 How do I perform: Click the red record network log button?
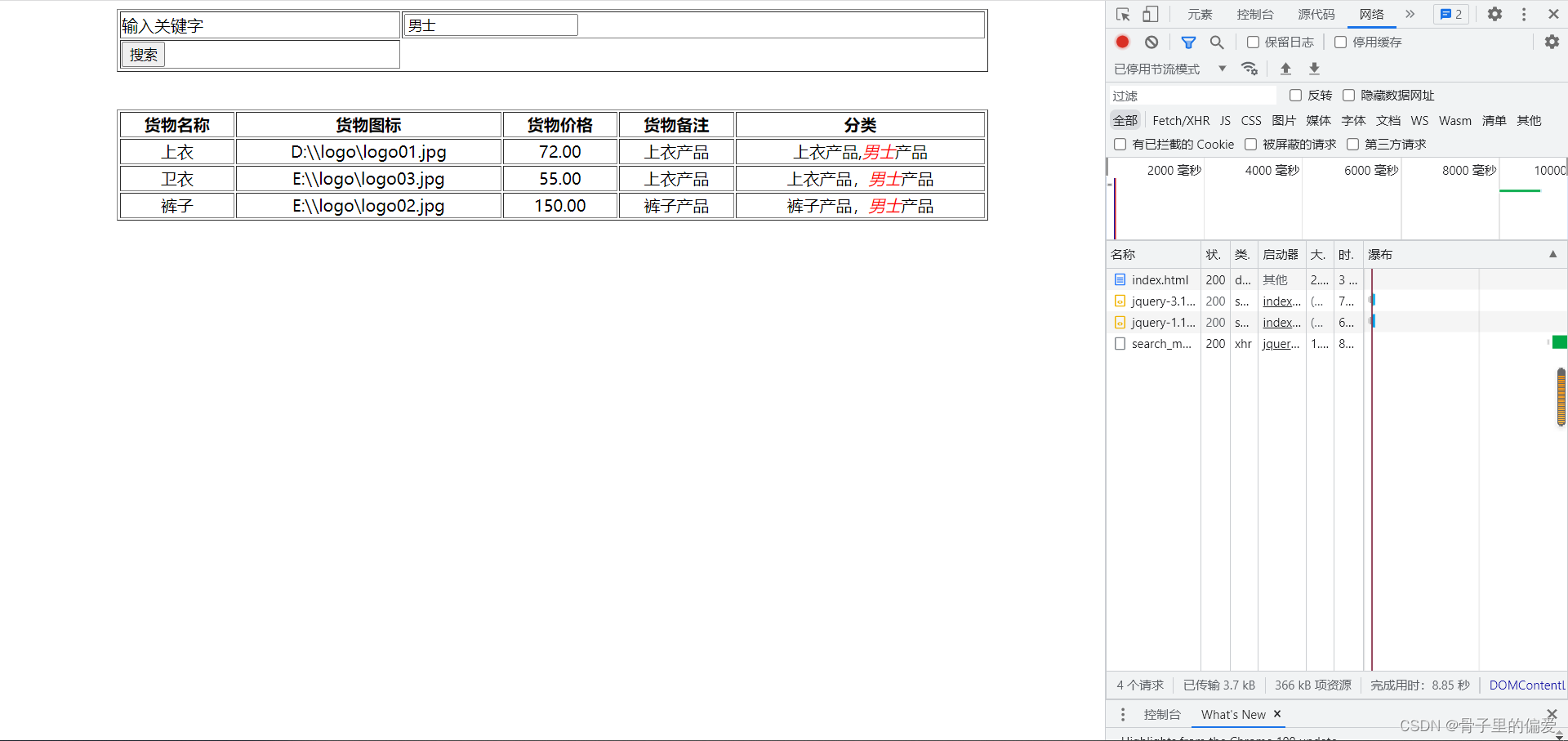1122,42
